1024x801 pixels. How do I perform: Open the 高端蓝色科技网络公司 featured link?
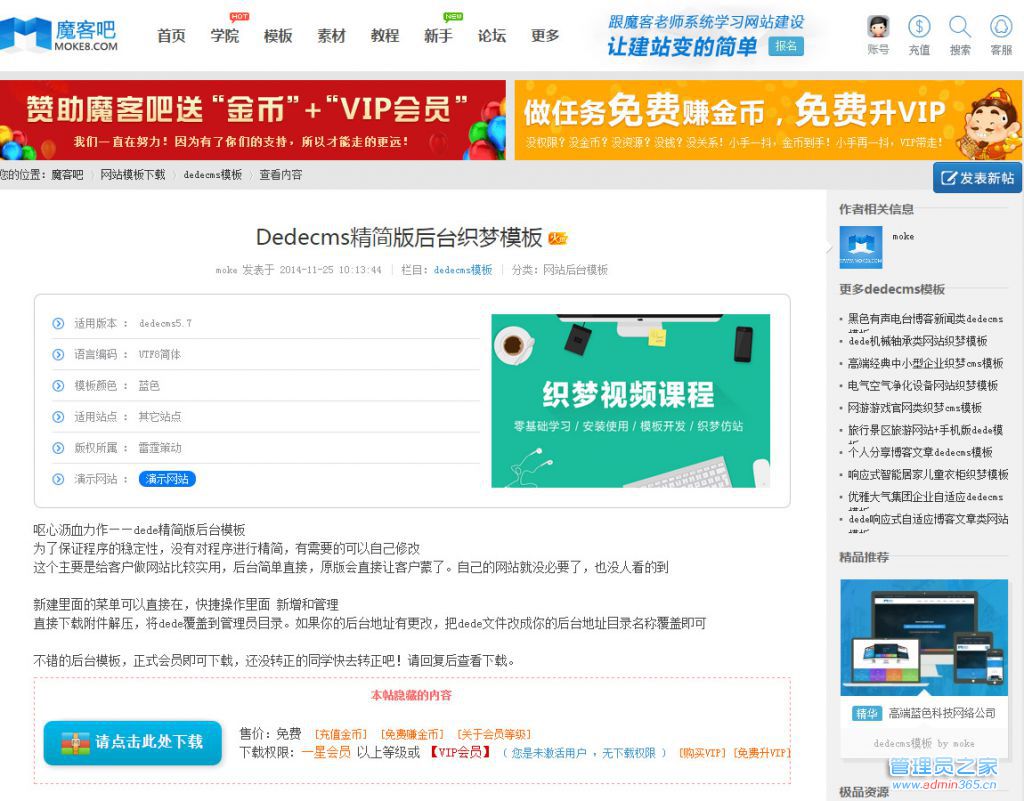tap(942, 713)
